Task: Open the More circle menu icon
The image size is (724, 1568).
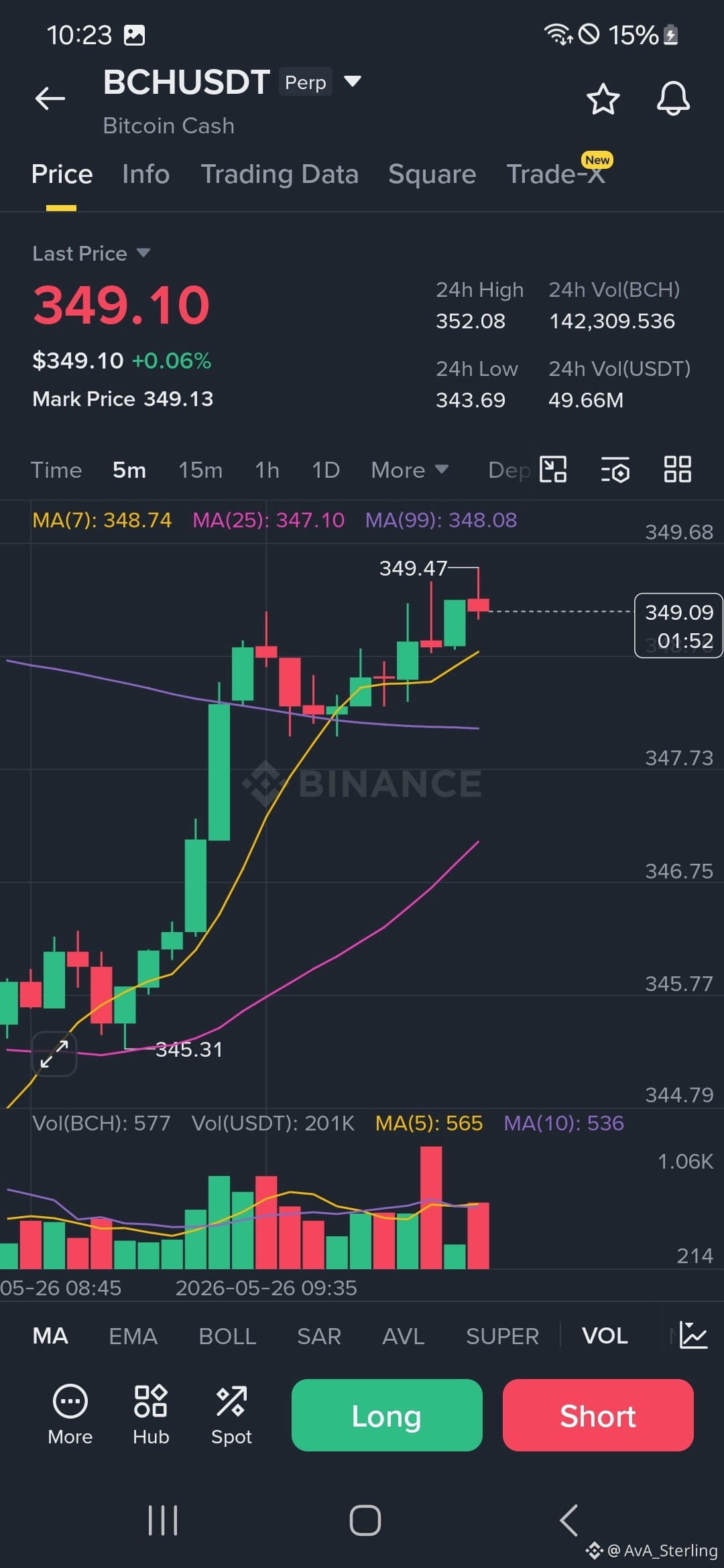Action: [70, 1414]
